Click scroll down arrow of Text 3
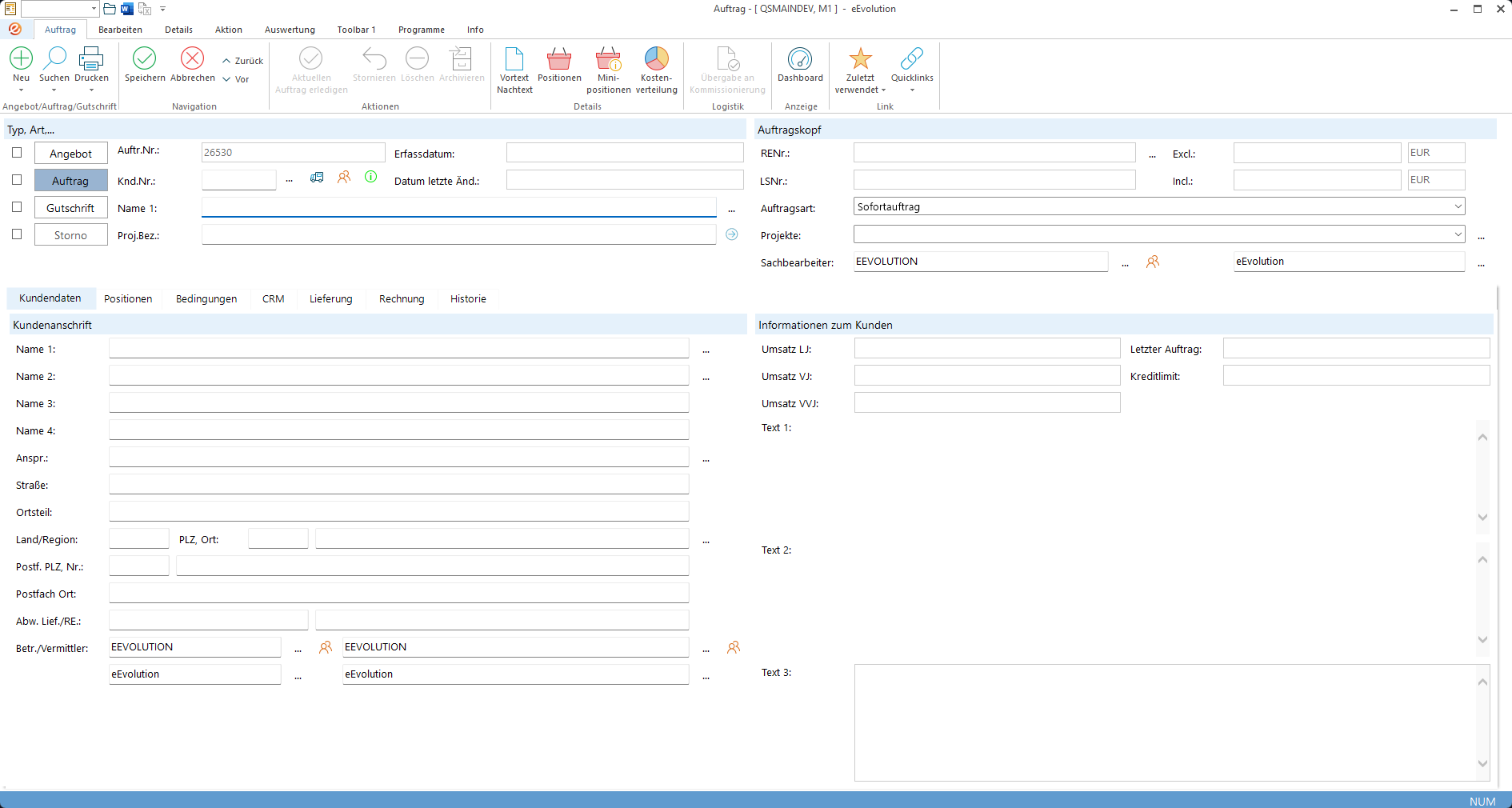 point(1482,763)
